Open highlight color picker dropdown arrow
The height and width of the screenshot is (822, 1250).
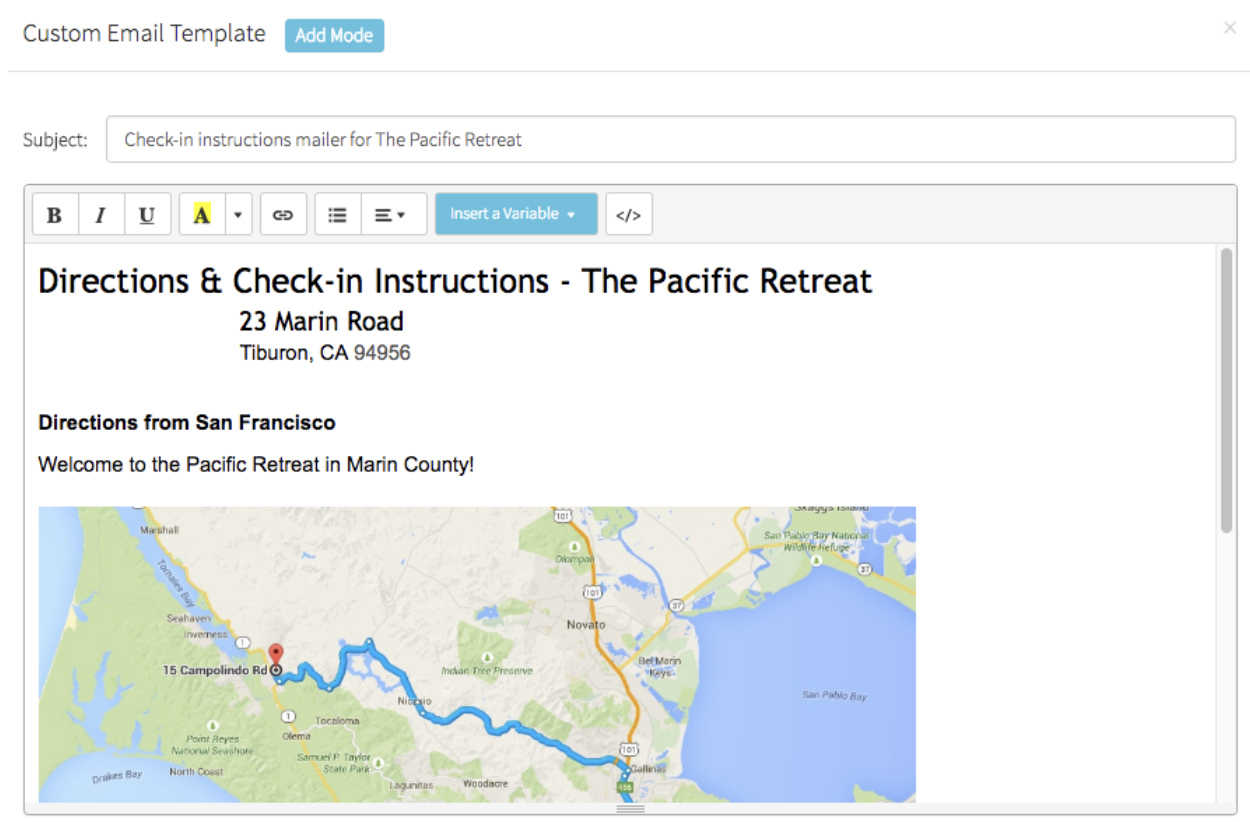coord(238,215)
